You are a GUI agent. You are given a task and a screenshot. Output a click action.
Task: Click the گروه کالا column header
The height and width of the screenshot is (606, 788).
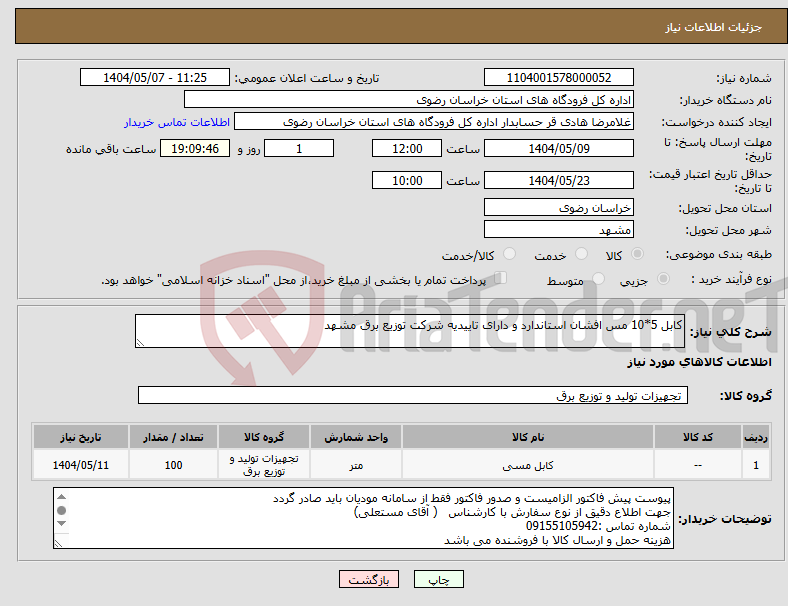point(264,437)
